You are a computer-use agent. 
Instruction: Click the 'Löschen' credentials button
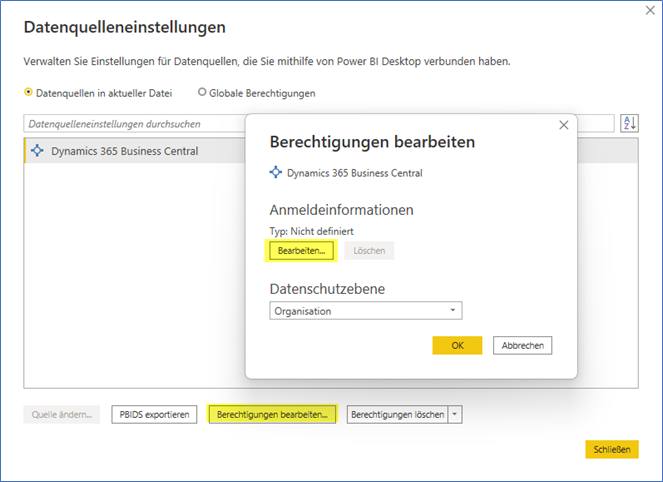tap(369, 250)
